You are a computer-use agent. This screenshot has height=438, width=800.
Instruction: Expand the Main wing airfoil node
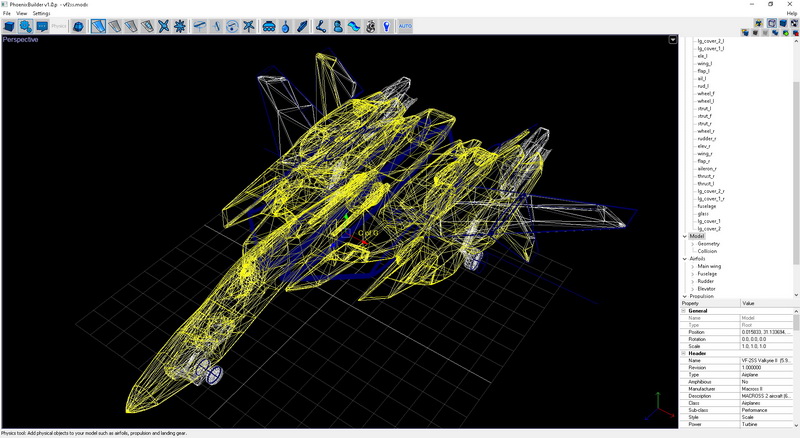click(692, 266)
